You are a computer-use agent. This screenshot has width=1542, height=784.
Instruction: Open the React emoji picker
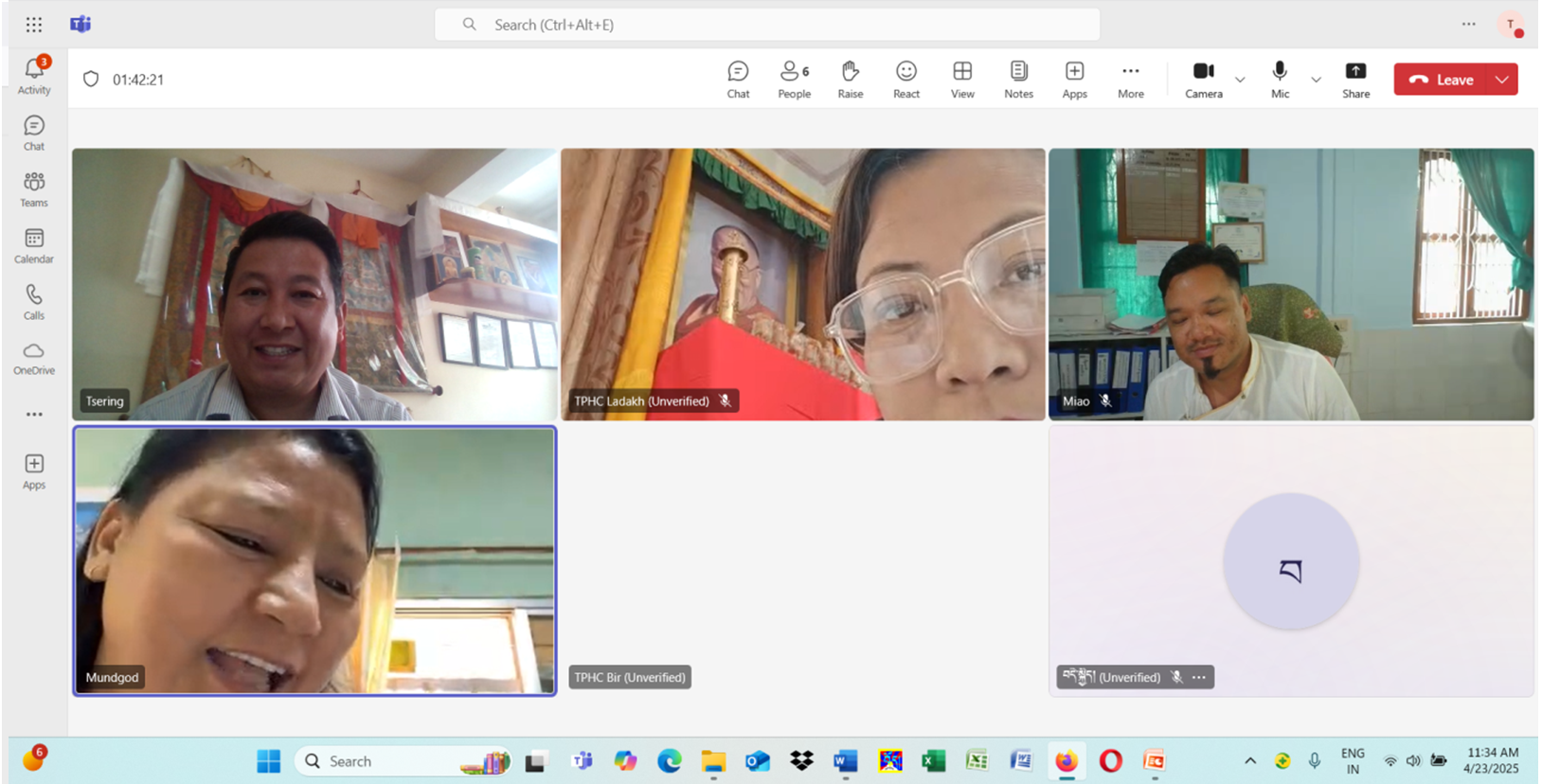click(905, 80)
